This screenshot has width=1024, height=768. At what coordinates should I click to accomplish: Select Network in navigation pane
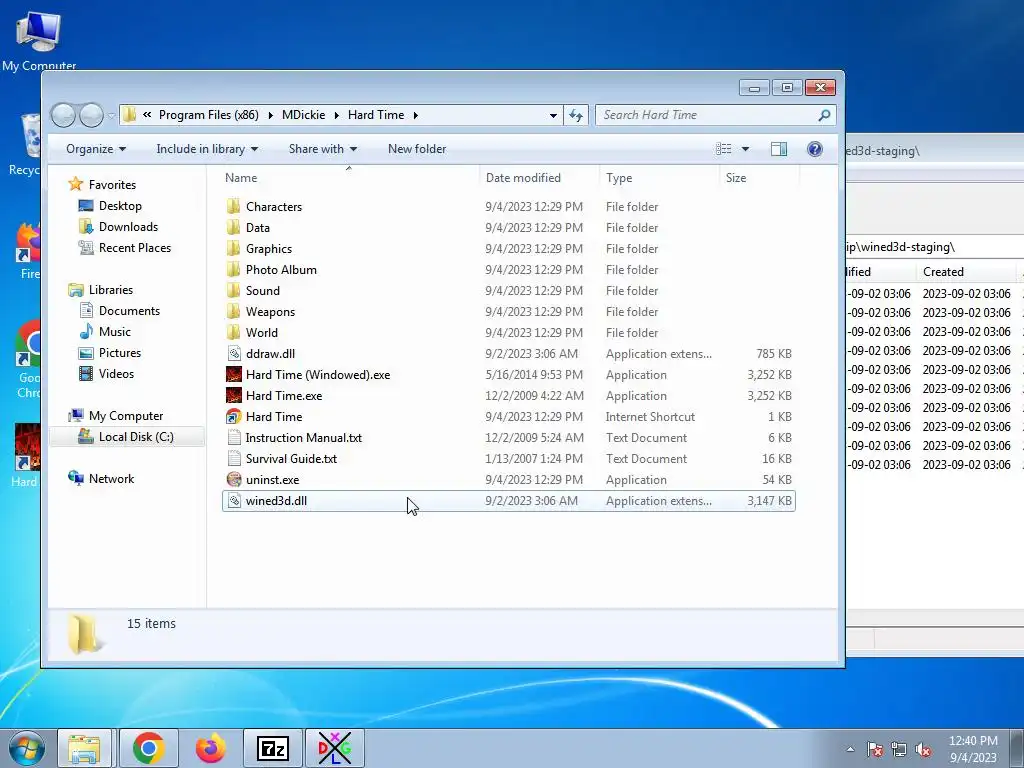point(111,479)
